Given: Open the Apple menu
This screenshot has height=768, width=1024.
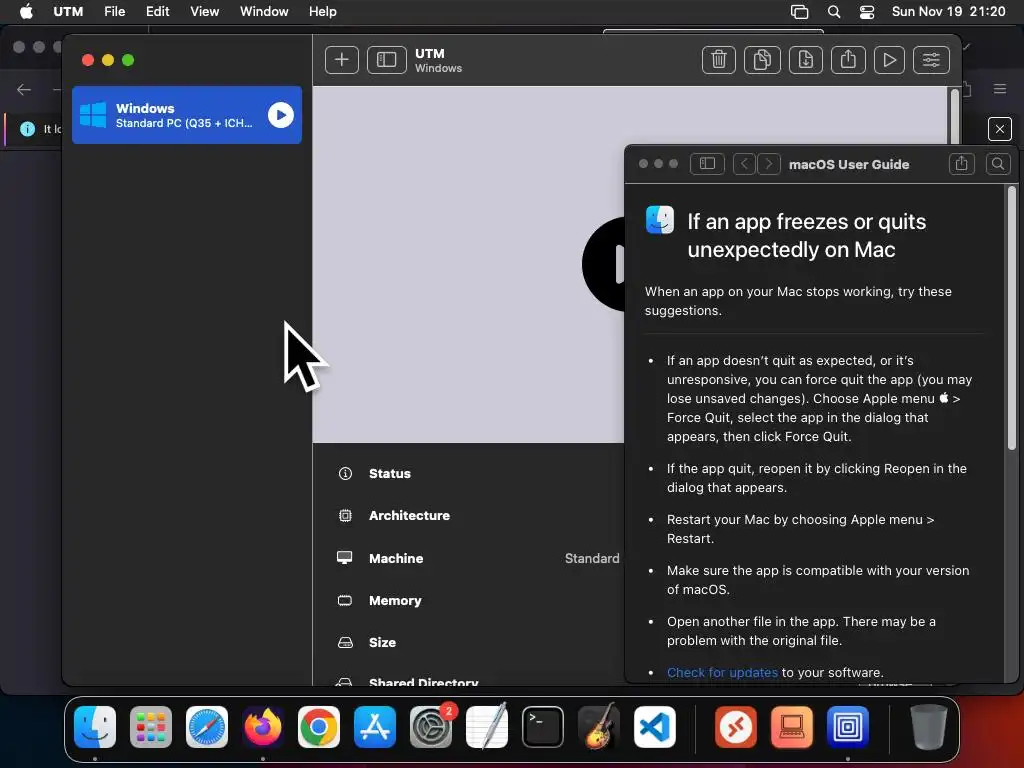Looking at the screenshot, I should tap(26, 12).
